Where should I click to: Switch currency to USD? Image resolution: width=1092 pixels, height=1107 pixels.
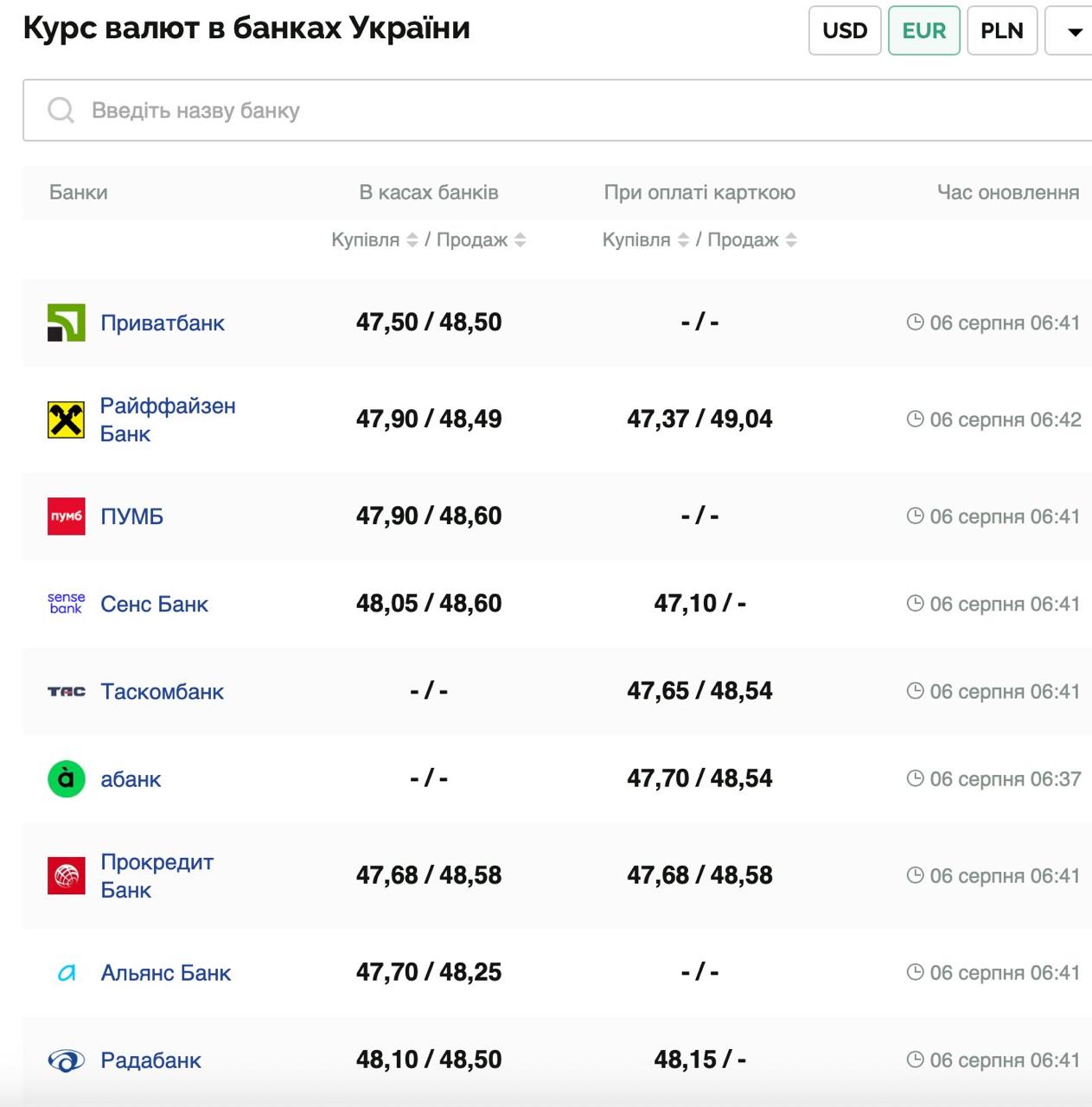click(x=844, y=30)
